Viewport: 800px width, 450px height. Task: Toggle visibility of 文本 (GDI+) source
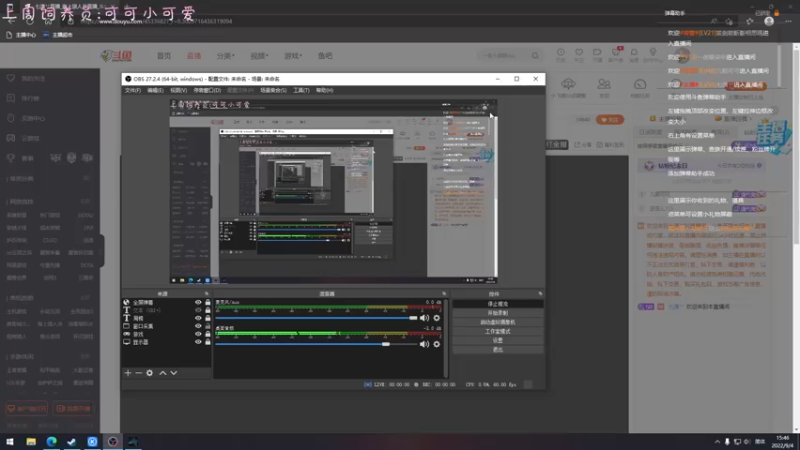pyautogui.click(x=198, y=310)
